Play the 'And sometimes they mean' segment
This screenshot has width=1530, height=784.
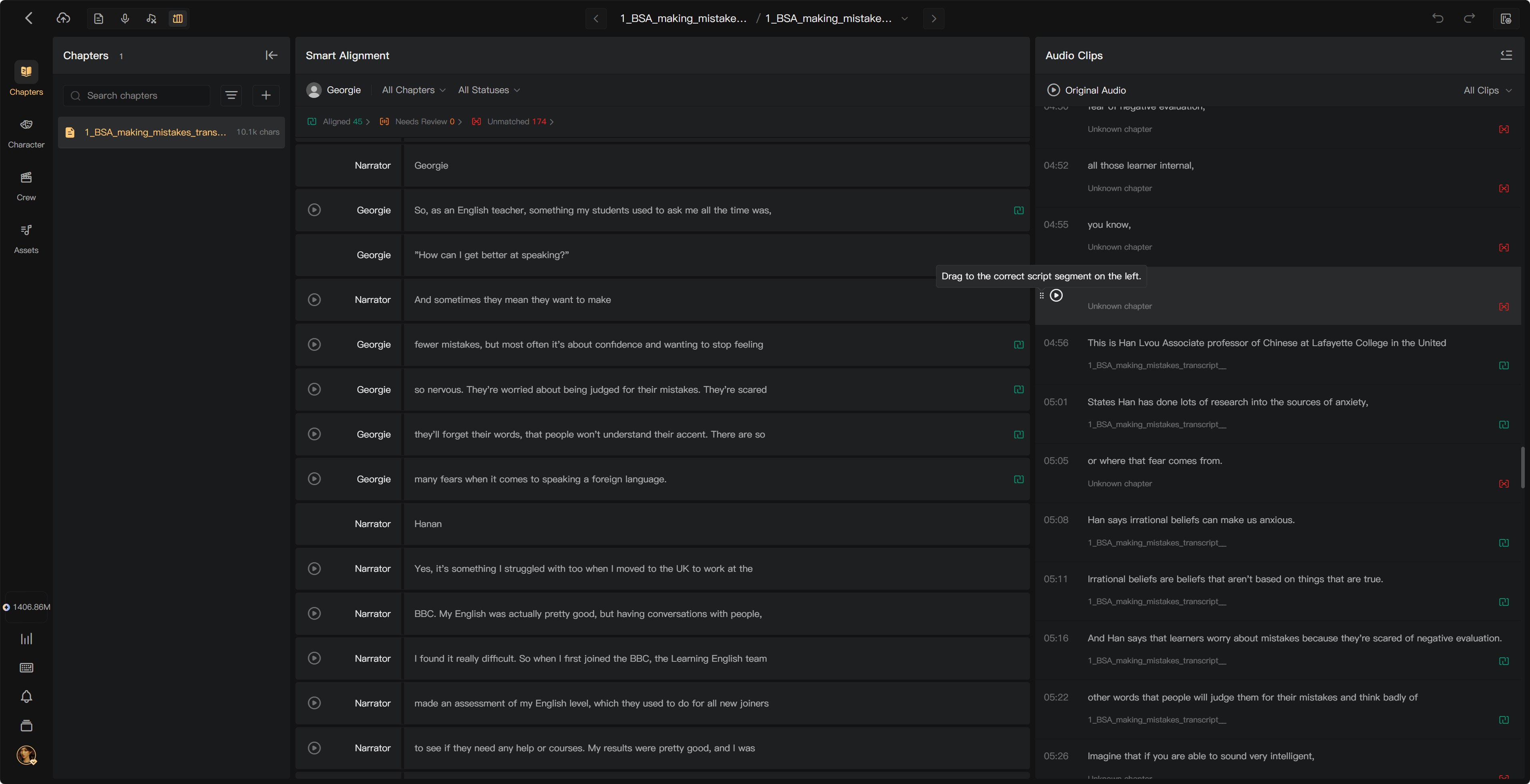(314, 299)
